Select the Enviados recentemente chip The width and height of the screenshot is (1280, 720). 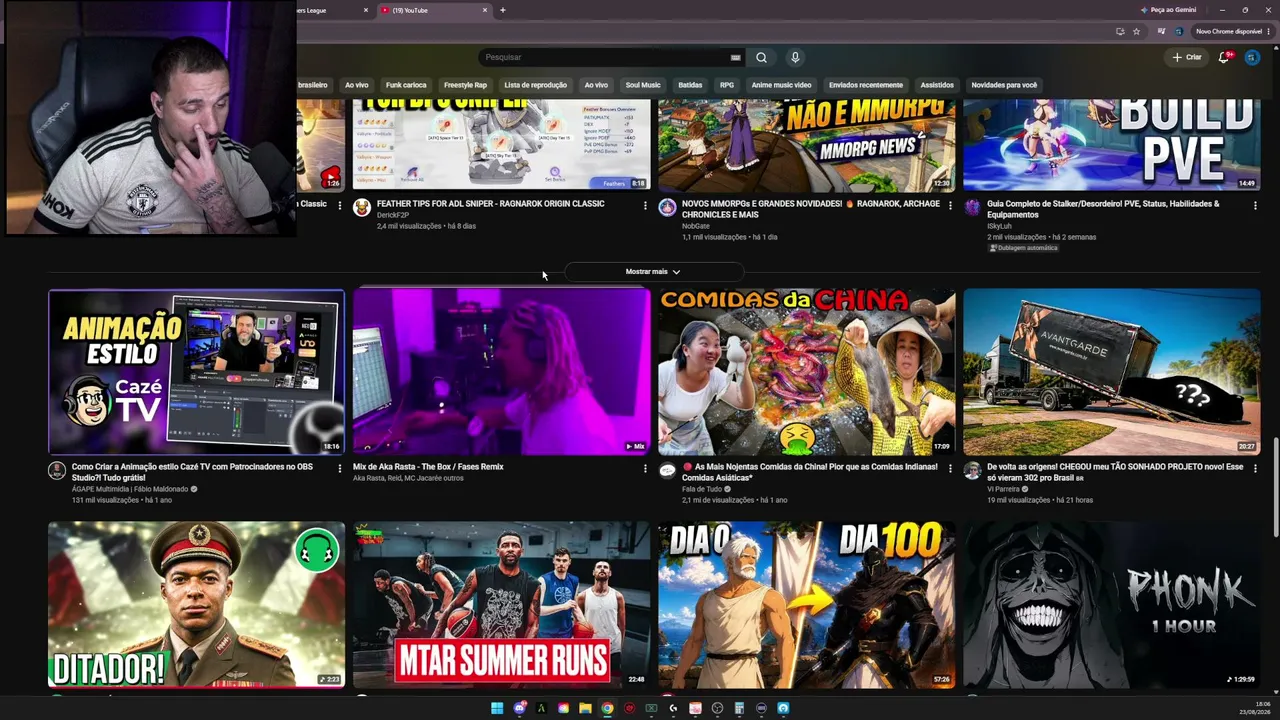coord(866,85)
